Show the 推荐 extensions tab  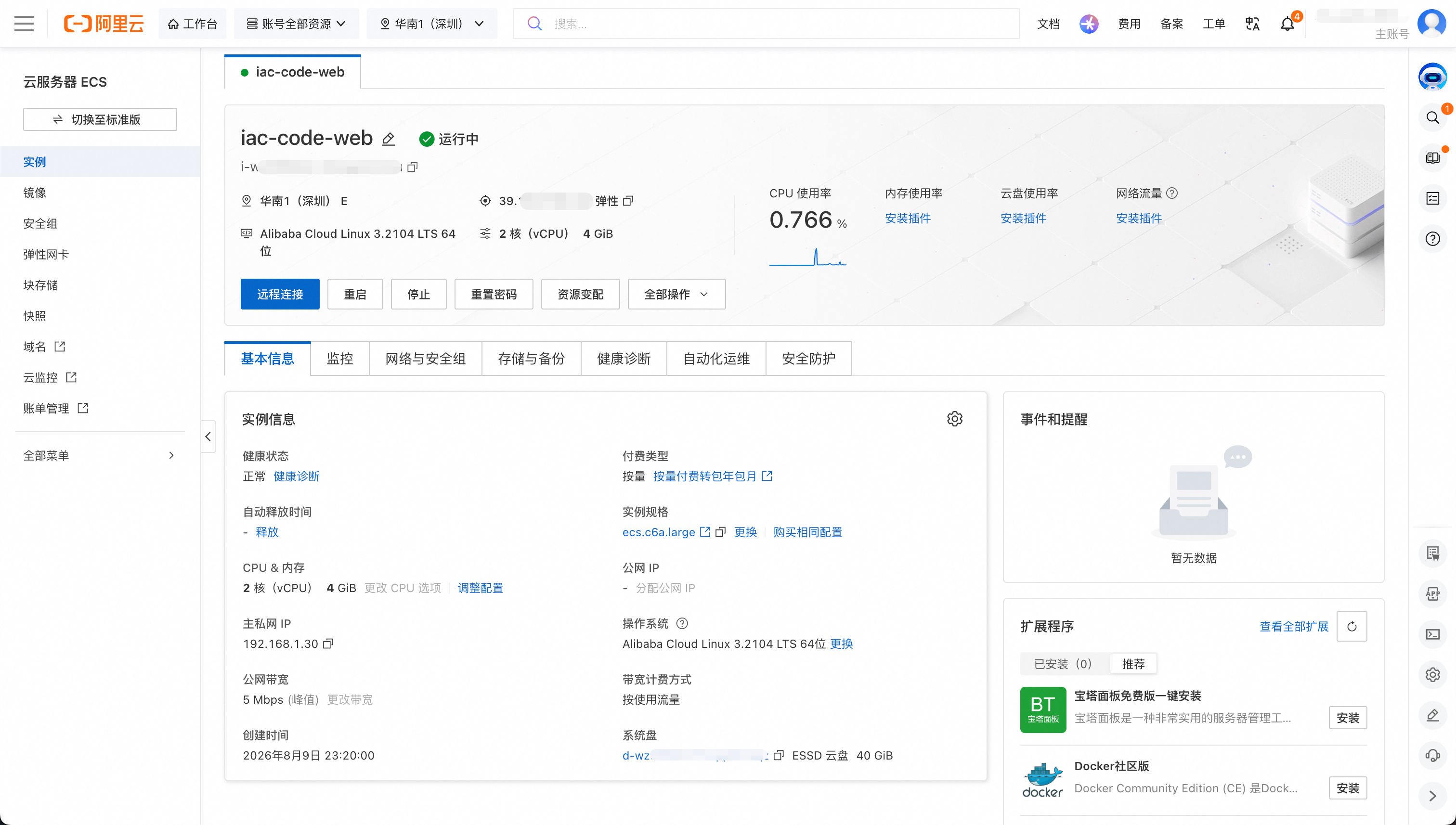(1133, 664)
